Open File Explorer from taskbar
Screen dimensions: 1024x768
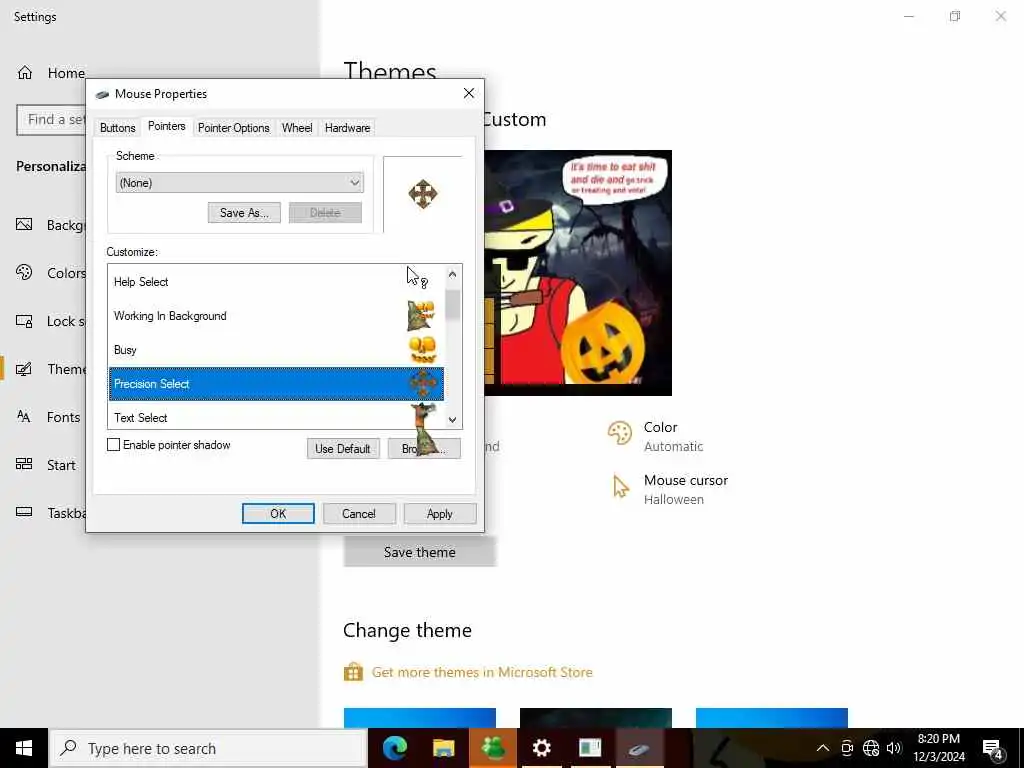pyautogui.click(x=443, y=748)
